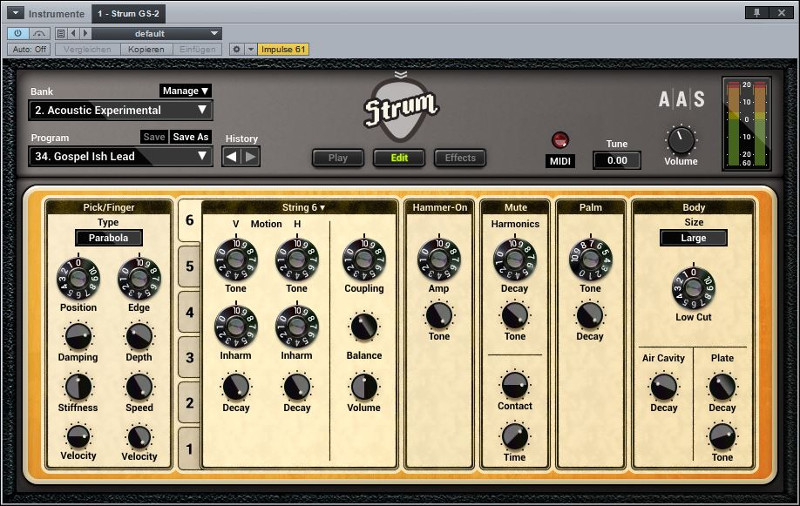The width and height of the screenshot is (800, 506).
Task: Select string tab 3
Action: tap(190, 357)
